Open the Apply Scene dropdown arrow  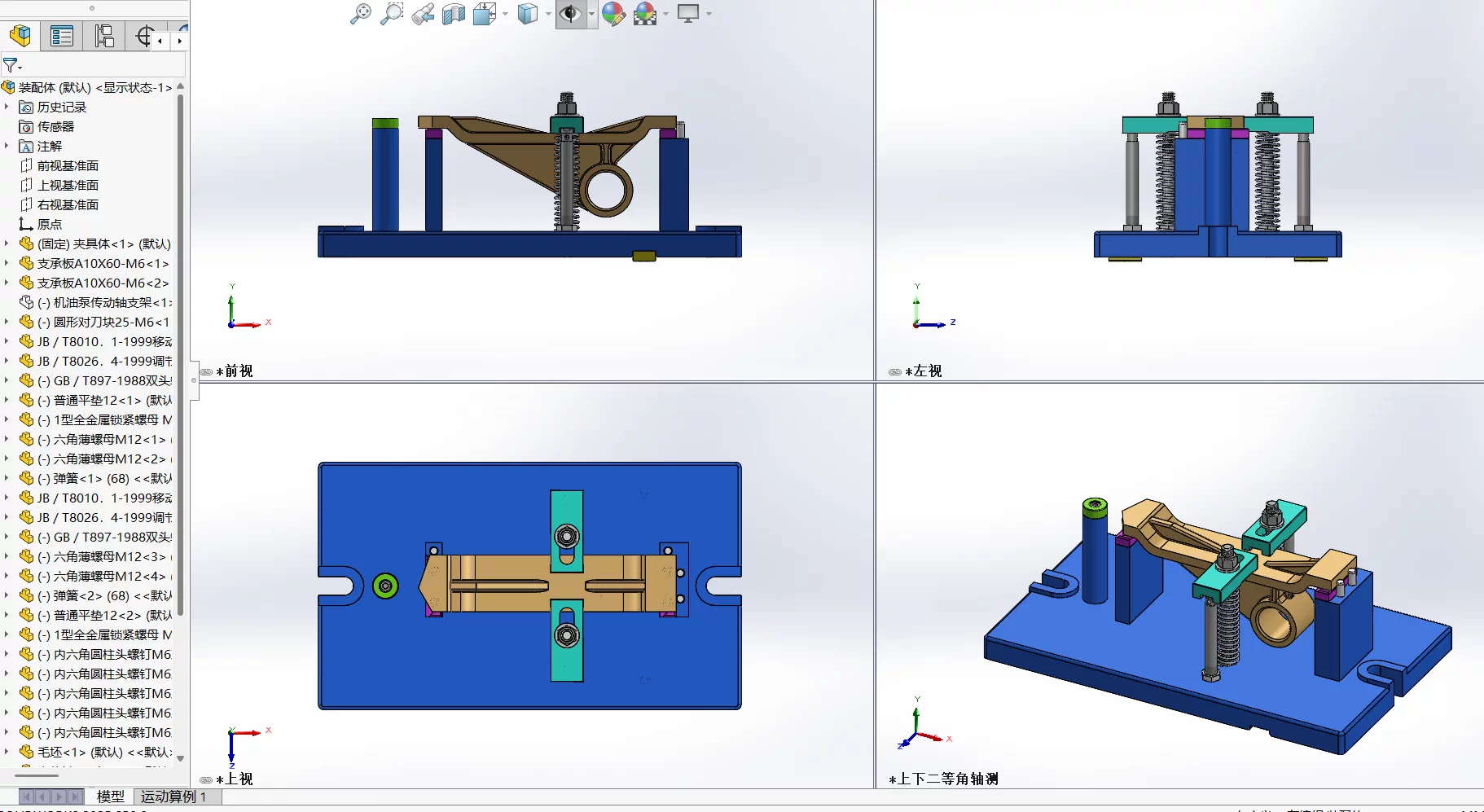click(665, 14)
